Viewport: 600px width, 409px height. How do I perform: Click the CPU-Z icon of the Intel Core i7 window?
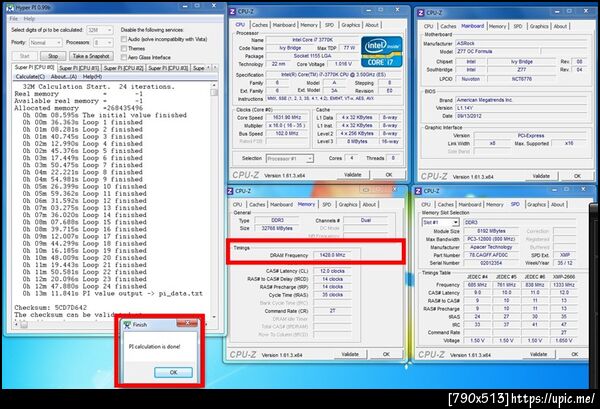[x=232, y=11]
